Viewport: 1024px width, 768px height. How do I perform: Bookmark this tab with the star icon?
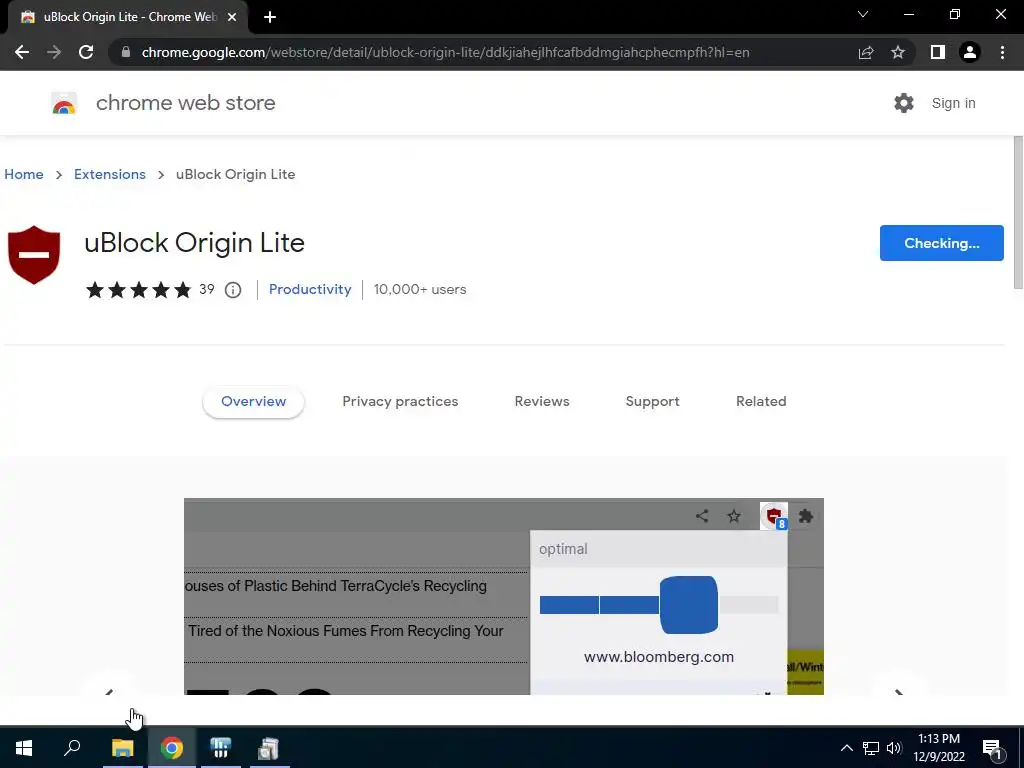898,52
